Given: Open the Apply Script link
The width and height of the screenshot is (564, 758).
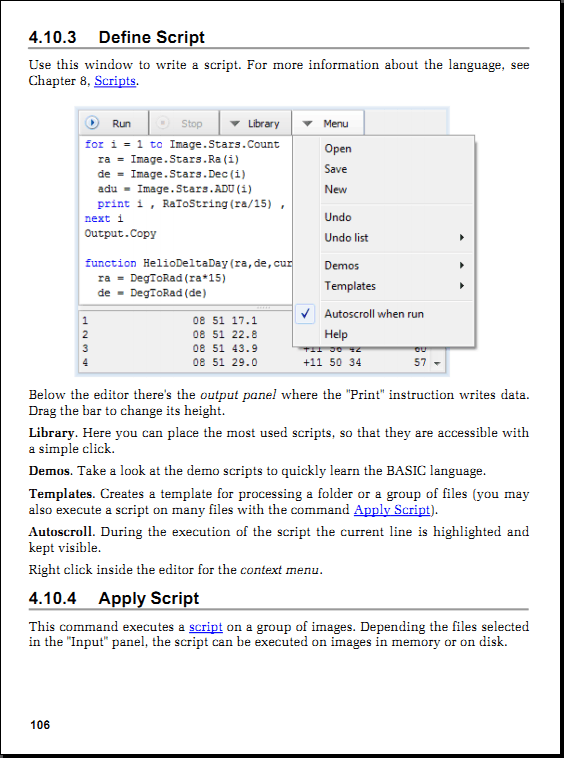Looking at the screenshot, I should pyautogui.click(x=392, y=510).
